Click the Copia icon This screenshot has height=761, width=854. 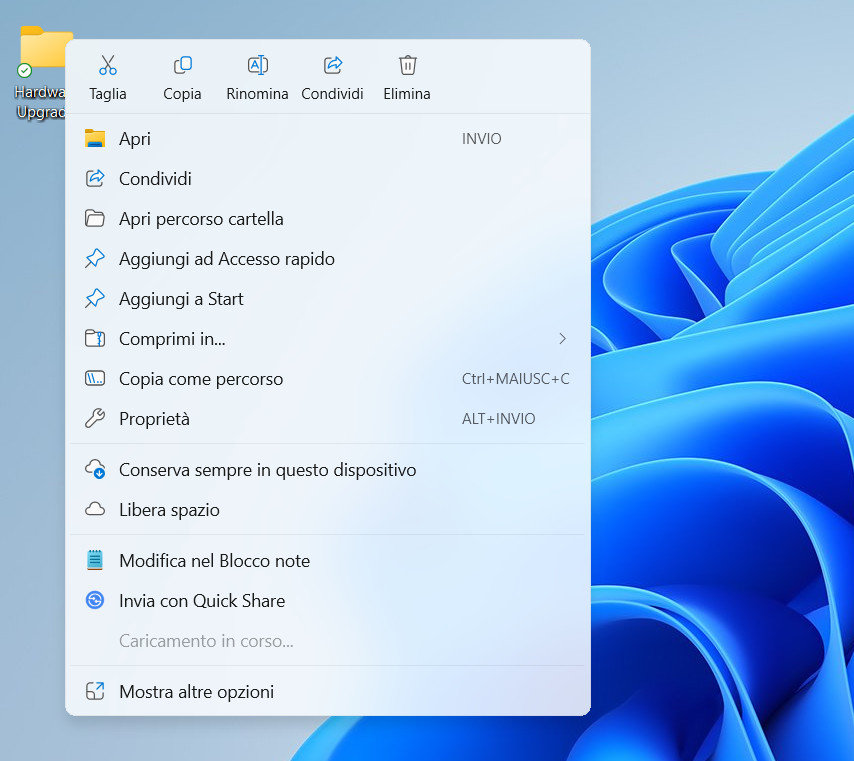click(x=183, y=66)
